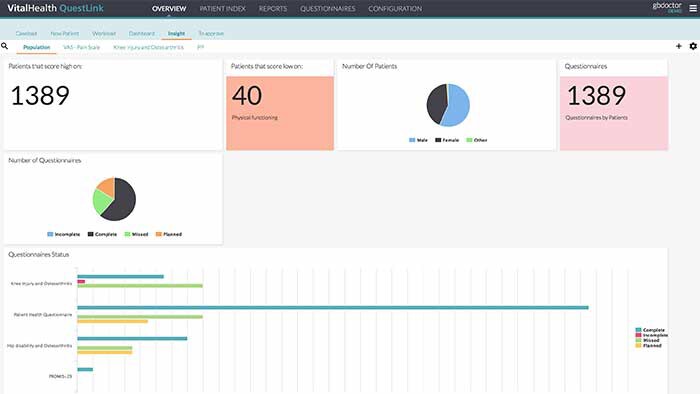Toggle Missed in the questionnaires pie legend

(x=136, y=234)
